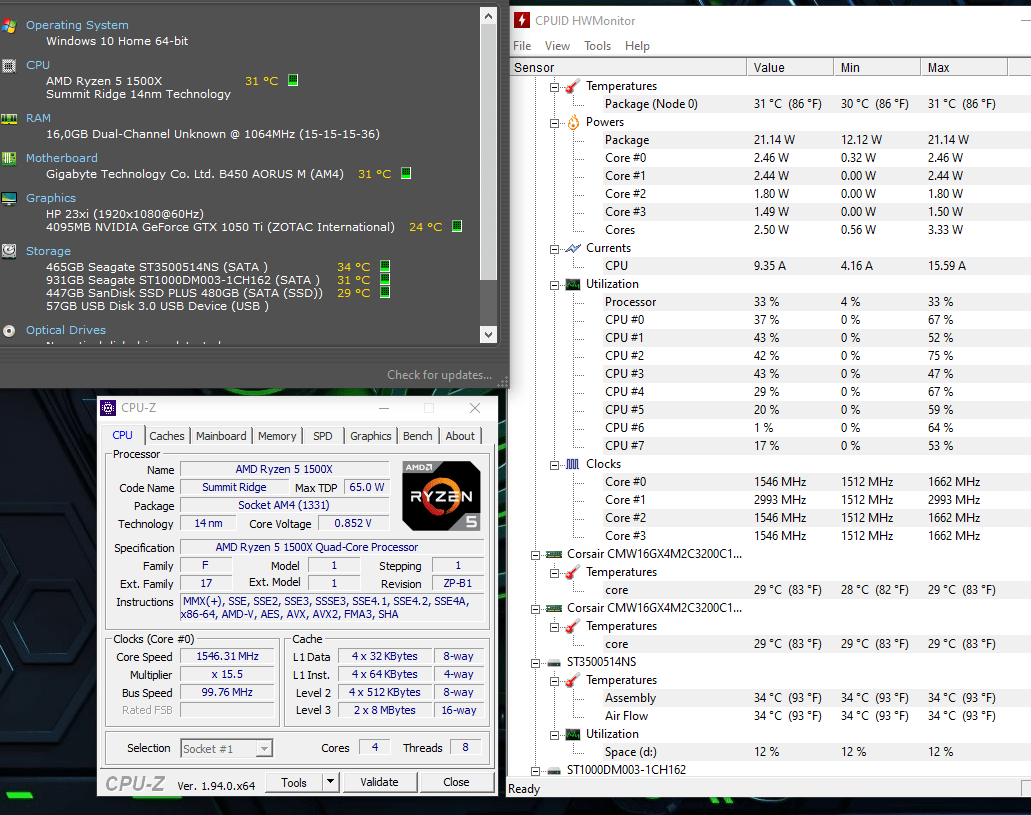
Task: Click the graph icon beside Currents in HWMonitor
Action: coord(573,248)
